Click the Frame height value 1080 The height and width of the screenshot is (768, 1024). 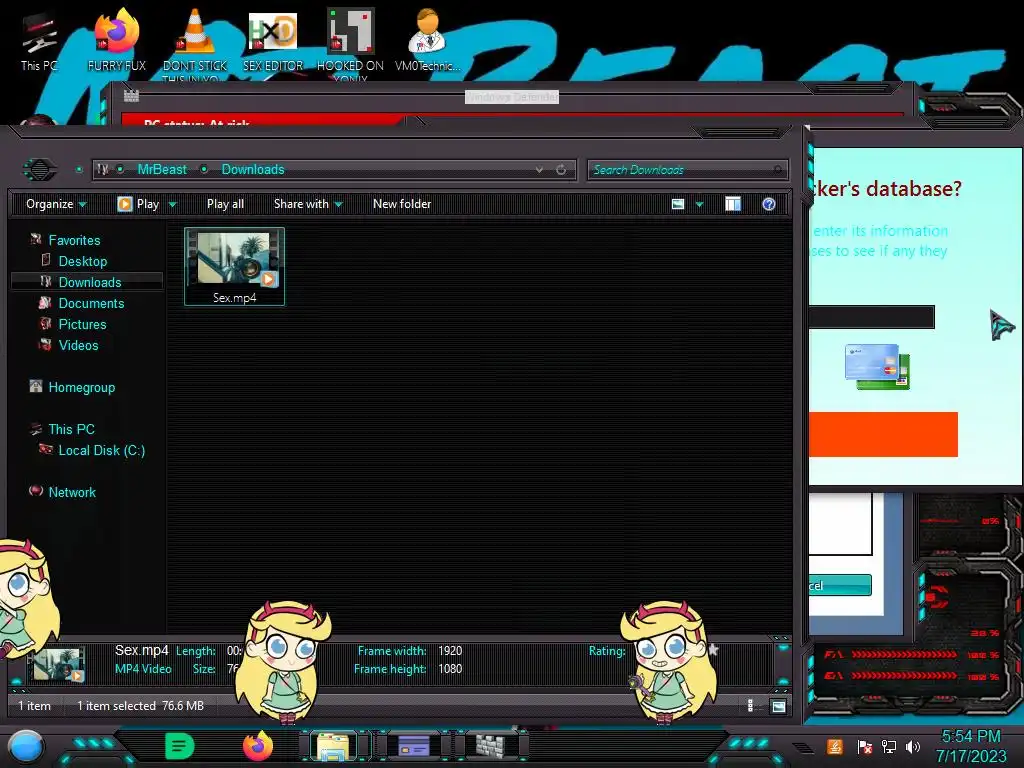coord(450,669)
